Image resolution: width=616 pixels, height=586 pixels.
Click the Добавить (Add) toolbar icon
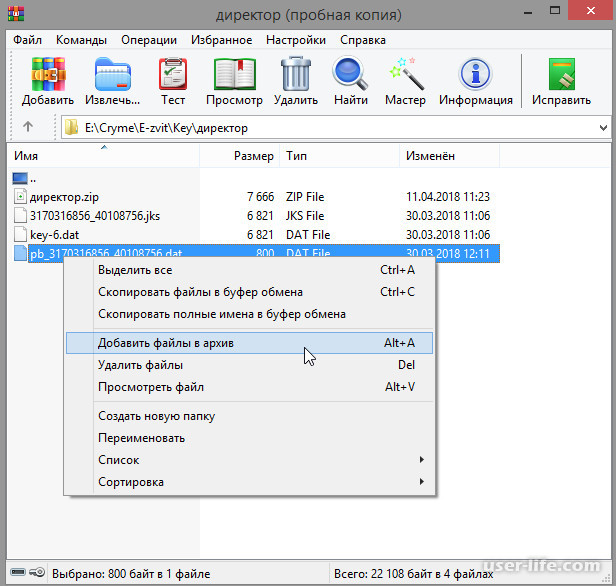point(48,74)
